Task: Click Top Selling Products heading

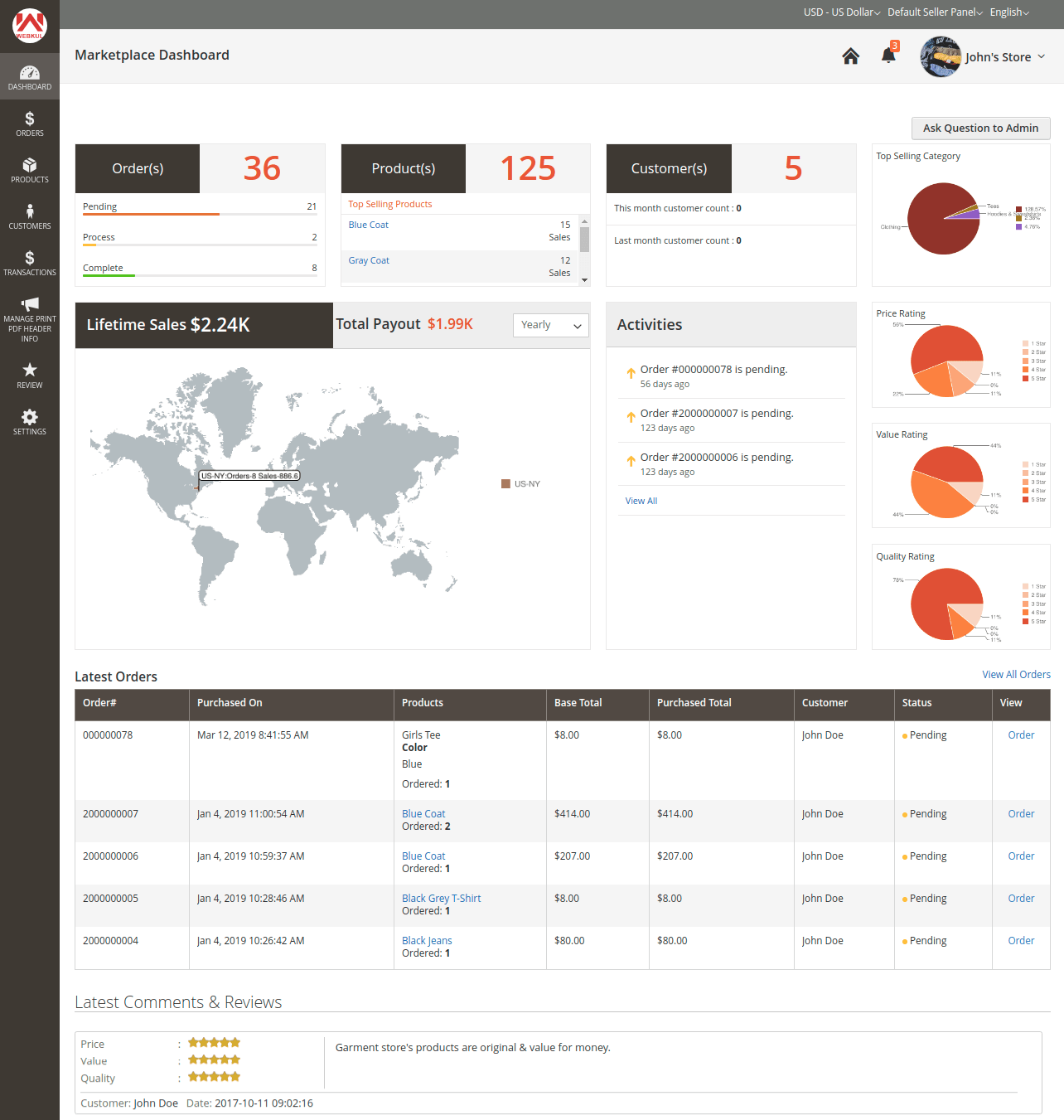Action: pos(390,204)
